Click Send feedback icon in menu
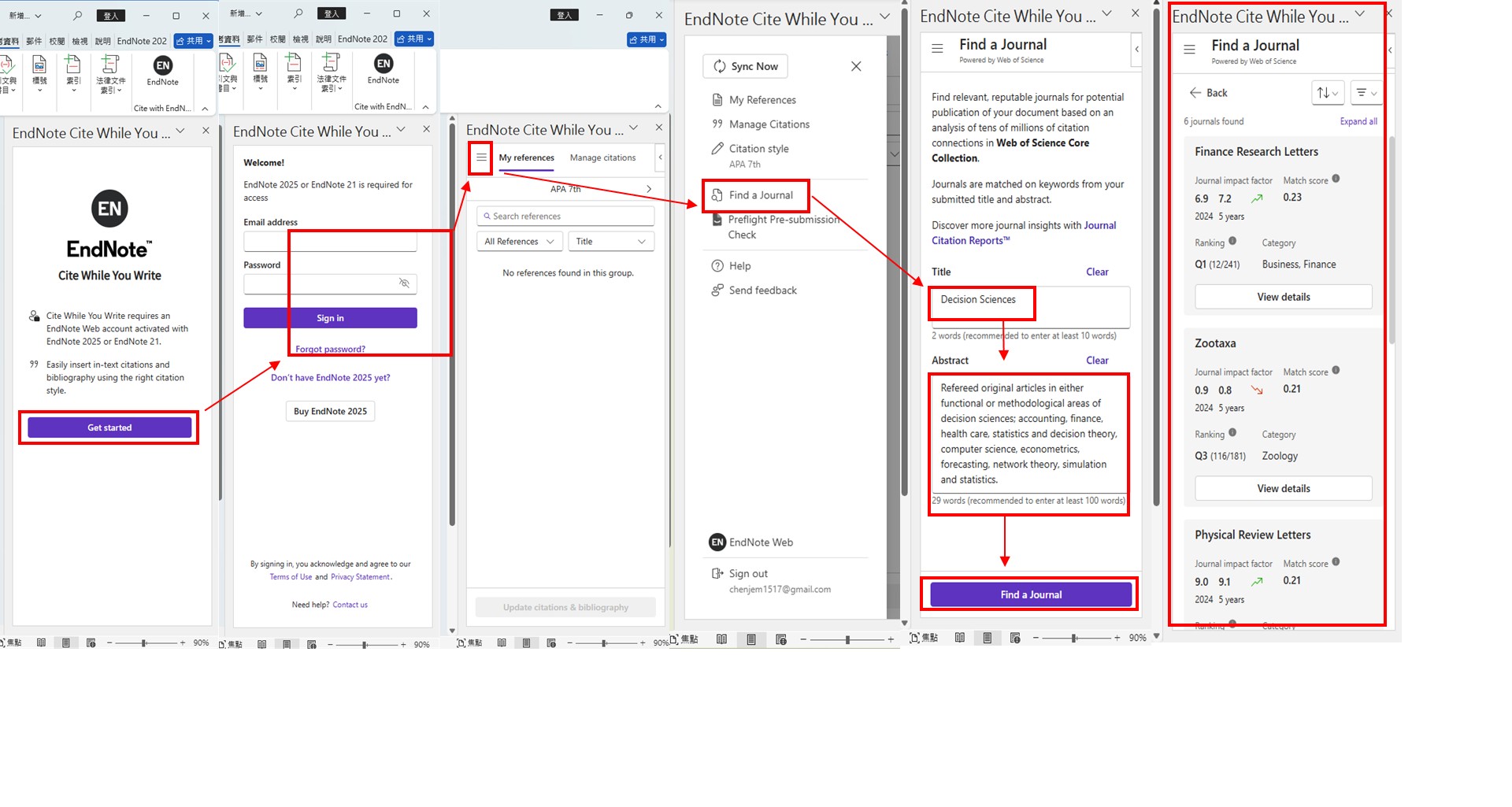Image resolution: width=1512 pixels, height=807 pixels. pos(717,291)
